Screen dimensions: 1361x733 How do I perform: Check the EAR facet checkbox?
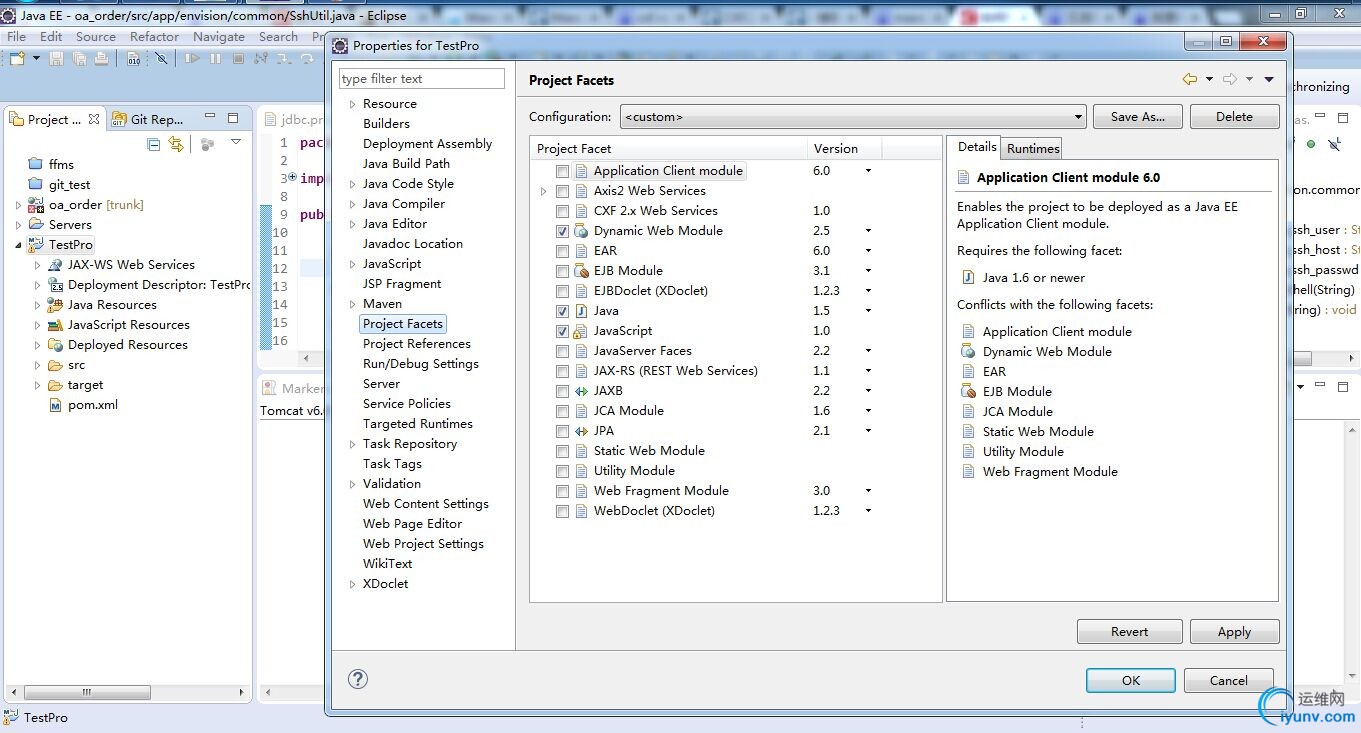pos(563,251)
